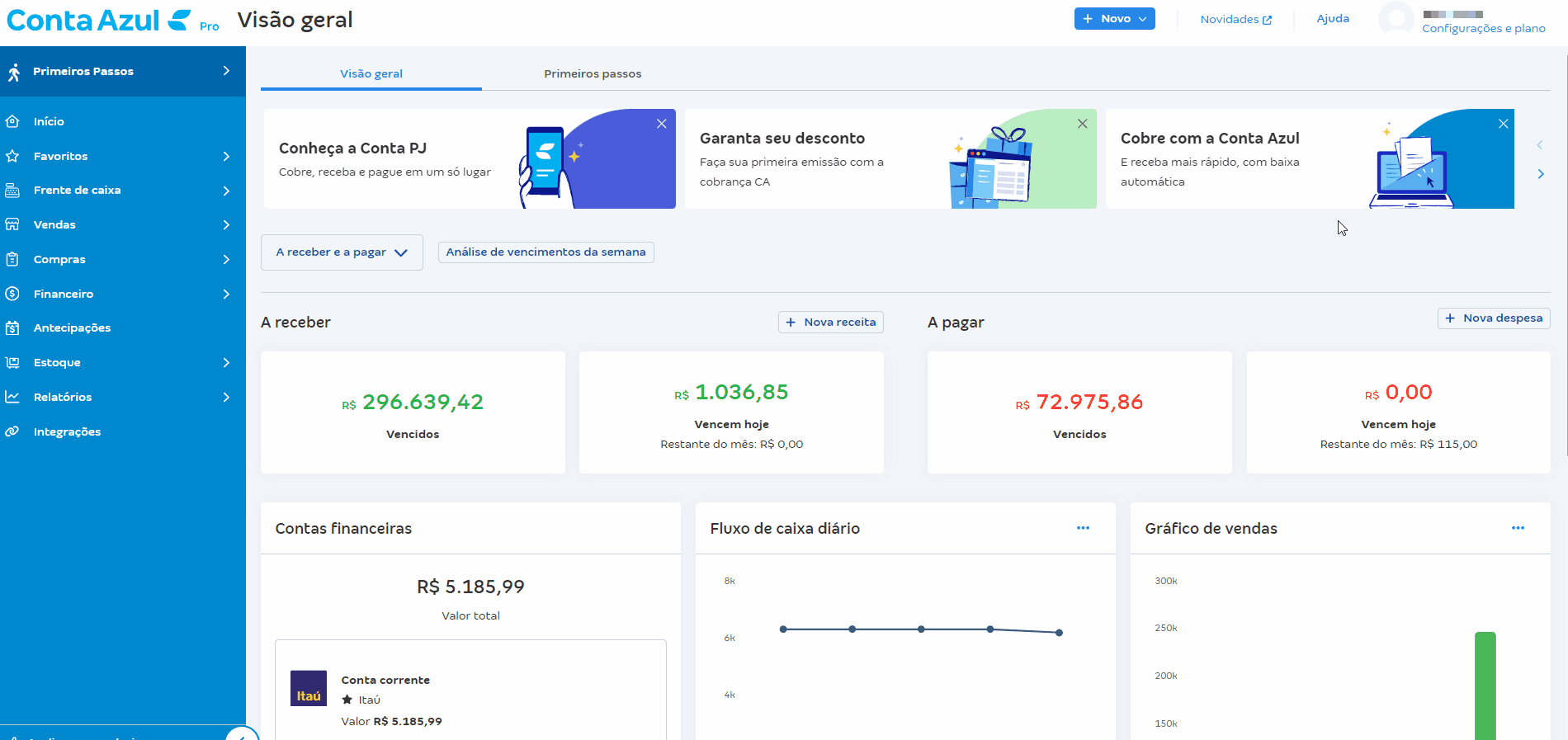Close the Cobre com a Conta Azul banner
The image size is (1568, 740).
click(x=1504, y=124)
